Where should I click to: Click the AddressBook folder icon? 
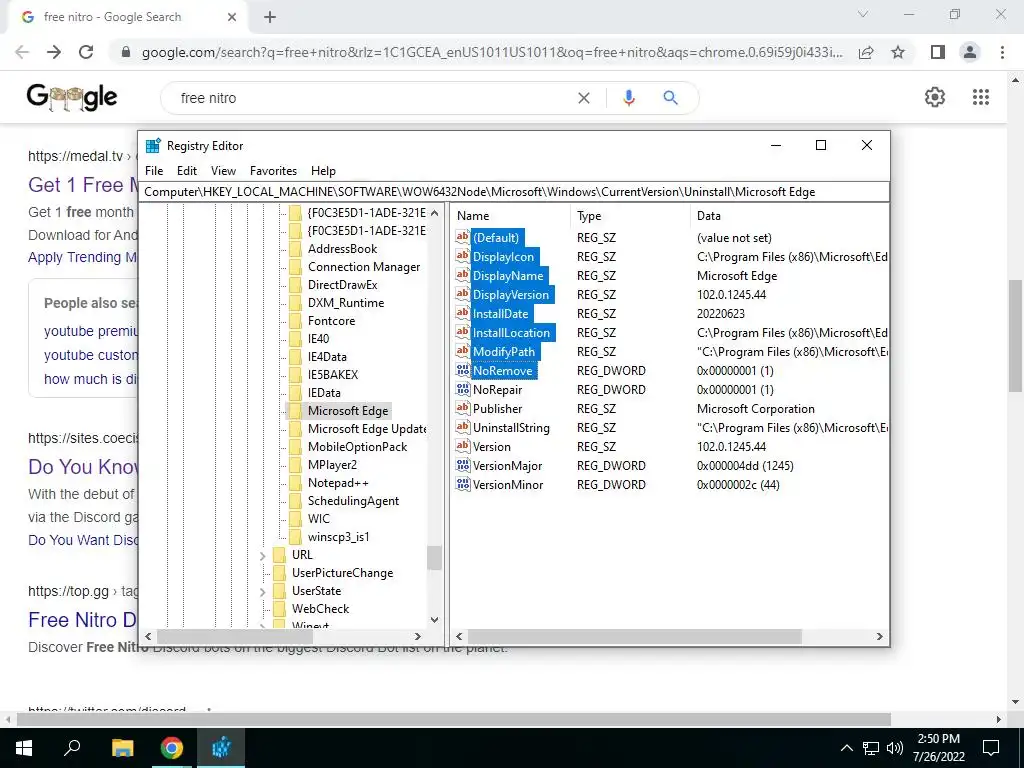[295, 249]
